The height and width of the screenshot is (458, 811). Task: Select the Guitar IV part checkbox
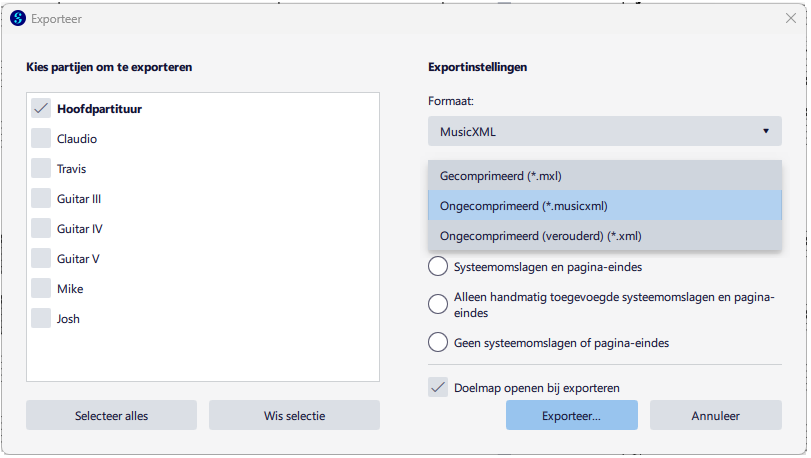pyautogui.click(x=41, y=229)
